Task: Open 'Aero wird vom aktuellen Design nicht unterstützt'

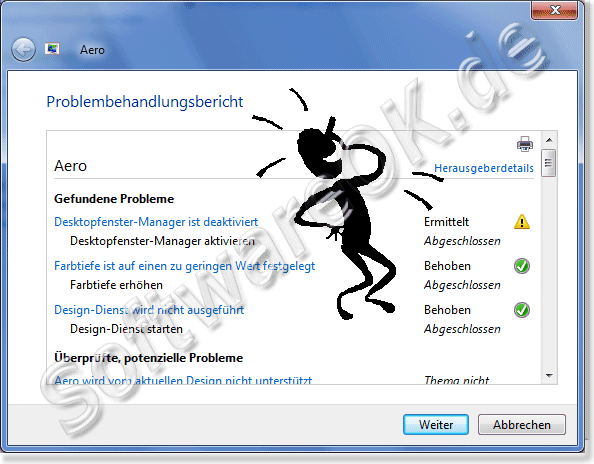Action: [x=183, y=380]
